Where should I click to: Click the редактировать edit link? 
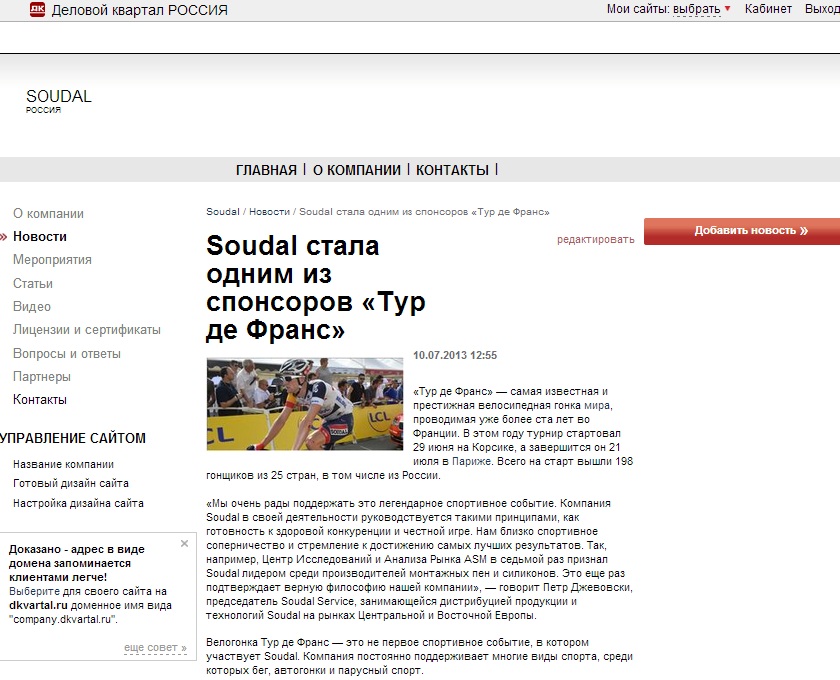(596, 240)
